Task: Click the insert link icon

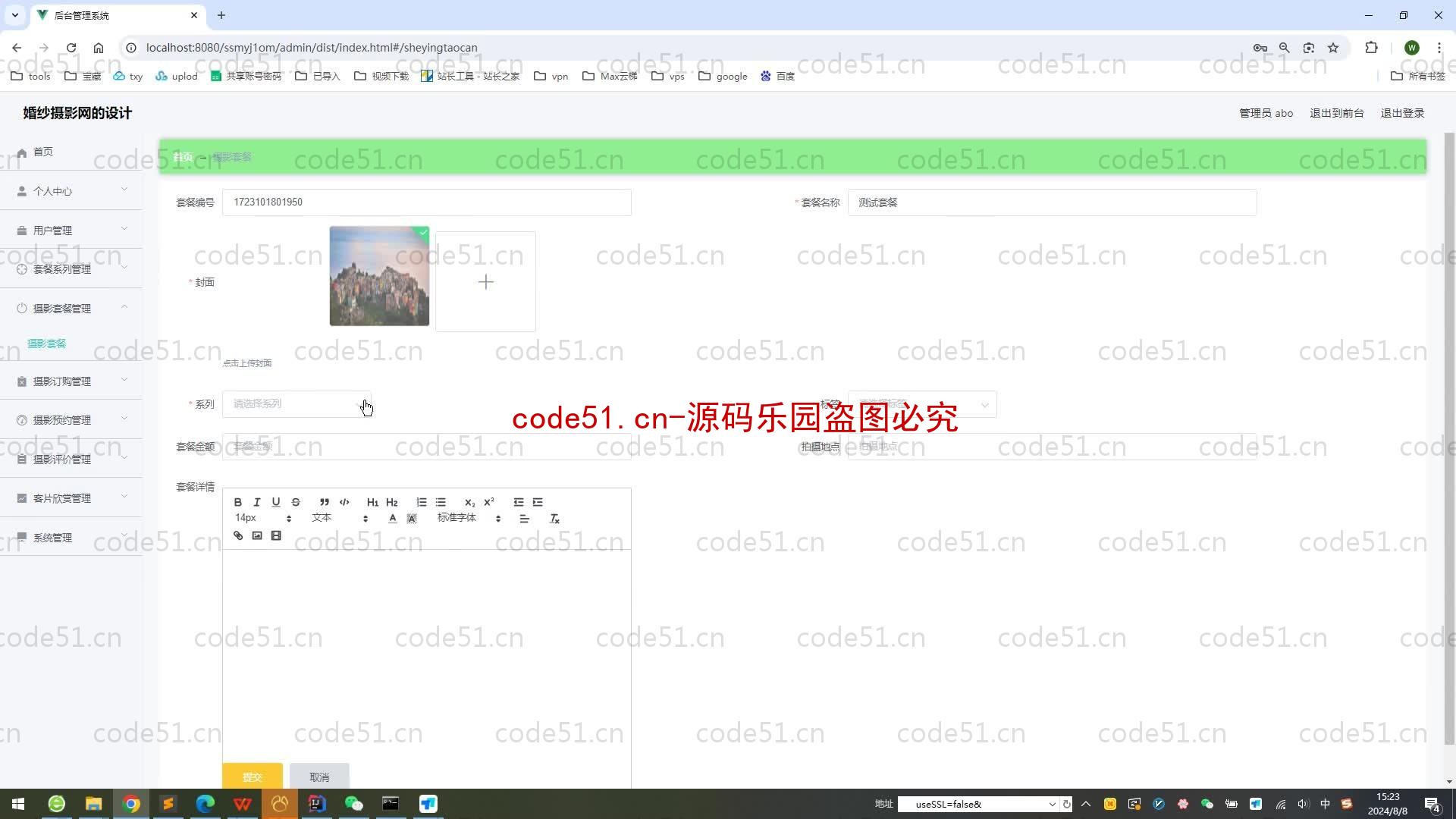Action: point(237,535)
